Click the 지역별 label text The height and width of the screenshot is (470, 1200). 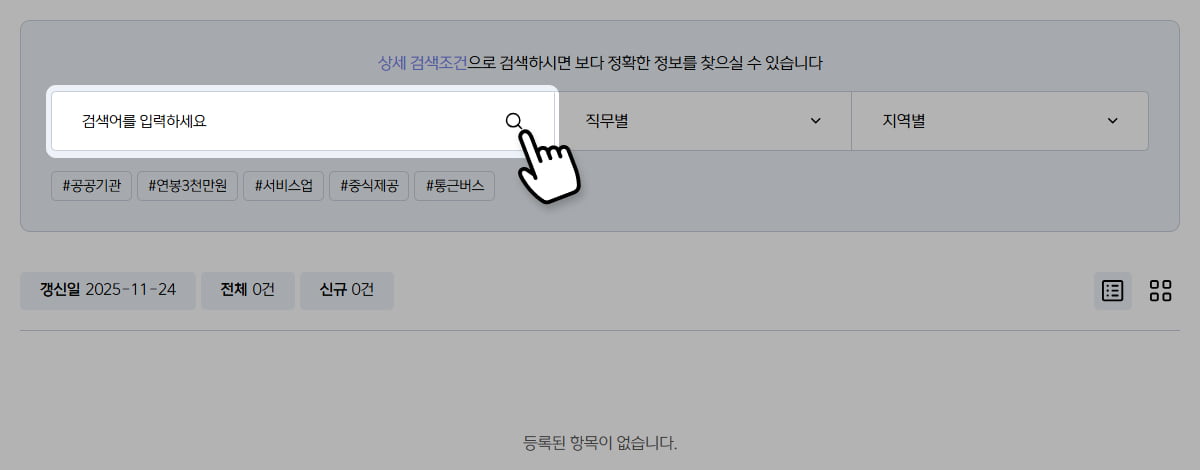pyautogui.click(x=904, y=121)
